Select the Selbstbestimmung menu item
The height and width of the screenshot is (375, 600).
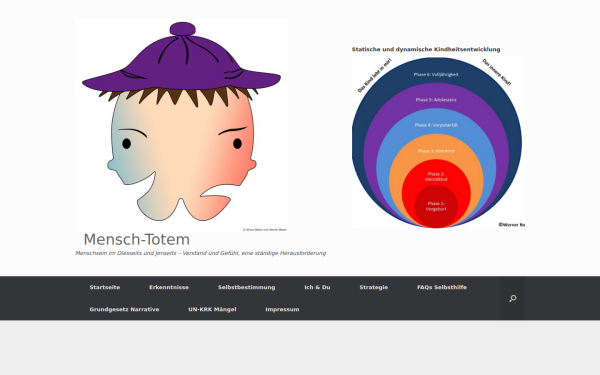(246, 287)
